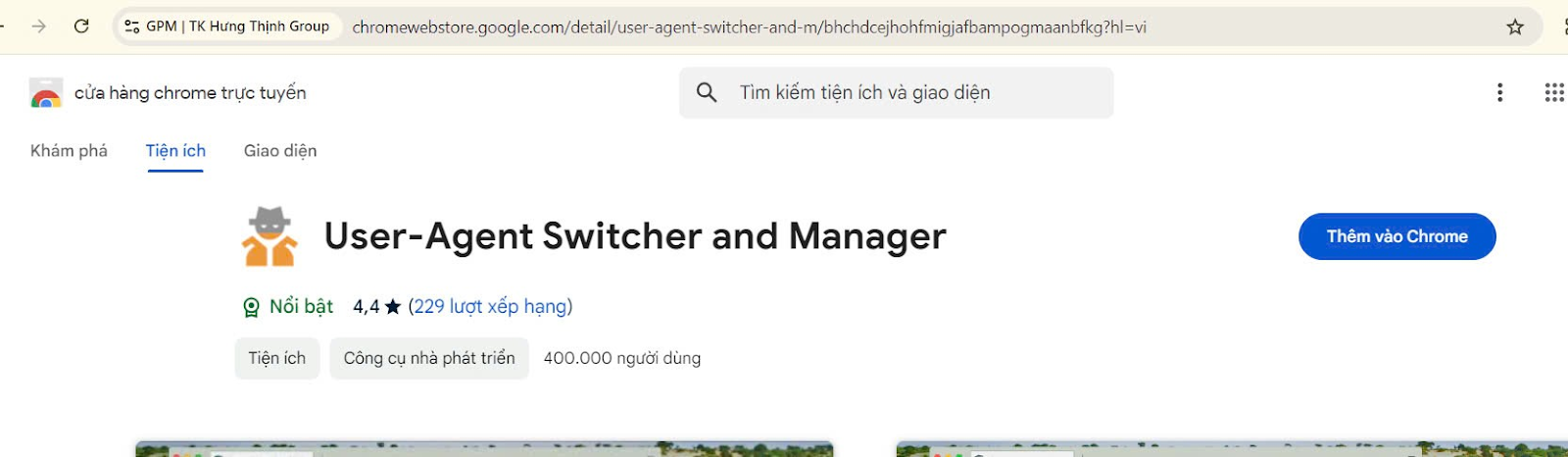This screenshot has width=1568, height=457.
Task: Click the 400.000 người dùng text
Action: pyautogui.click(x=622, y=358)
